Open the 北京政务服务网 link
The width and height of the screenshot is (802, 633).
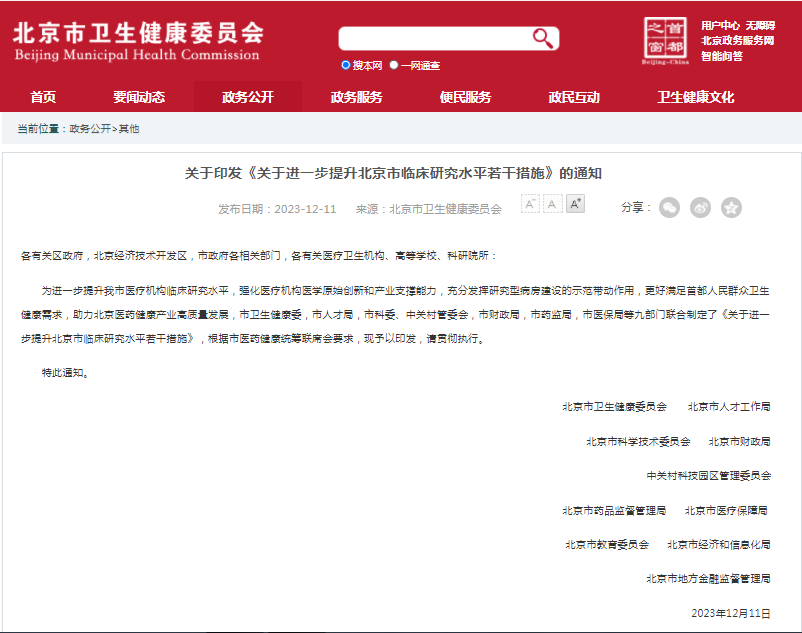[737, 40]
